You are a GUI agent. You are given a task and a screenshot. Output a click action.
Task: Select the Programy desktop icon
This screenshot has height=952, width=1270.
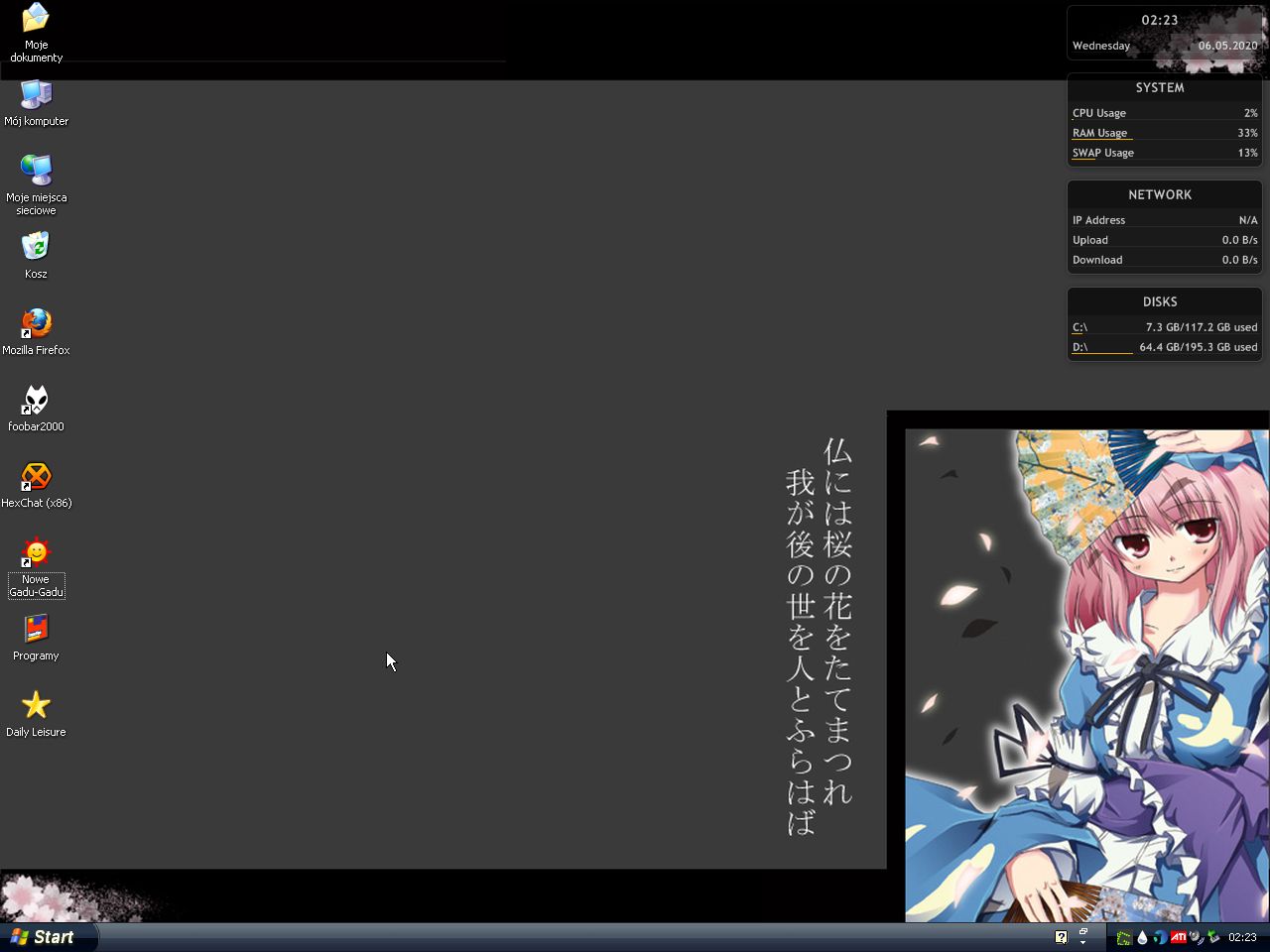click(x=36, y=637)
